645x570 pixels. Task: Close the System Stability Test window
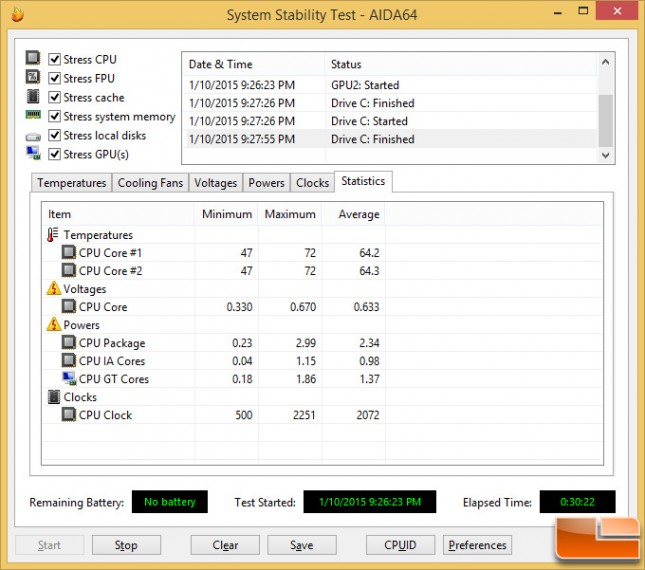617,11
